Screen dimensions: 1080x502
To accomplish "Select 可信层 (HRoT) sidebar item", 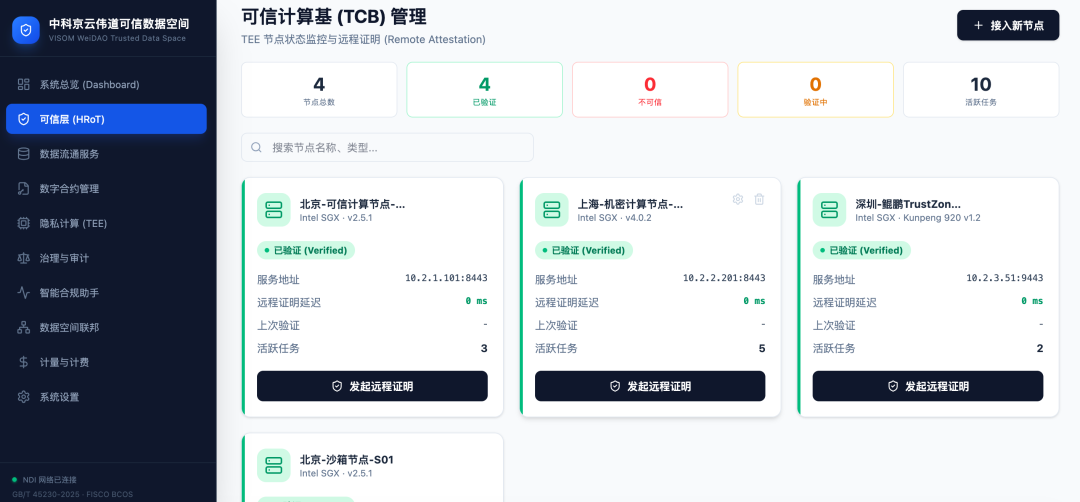I will point(106,119).
